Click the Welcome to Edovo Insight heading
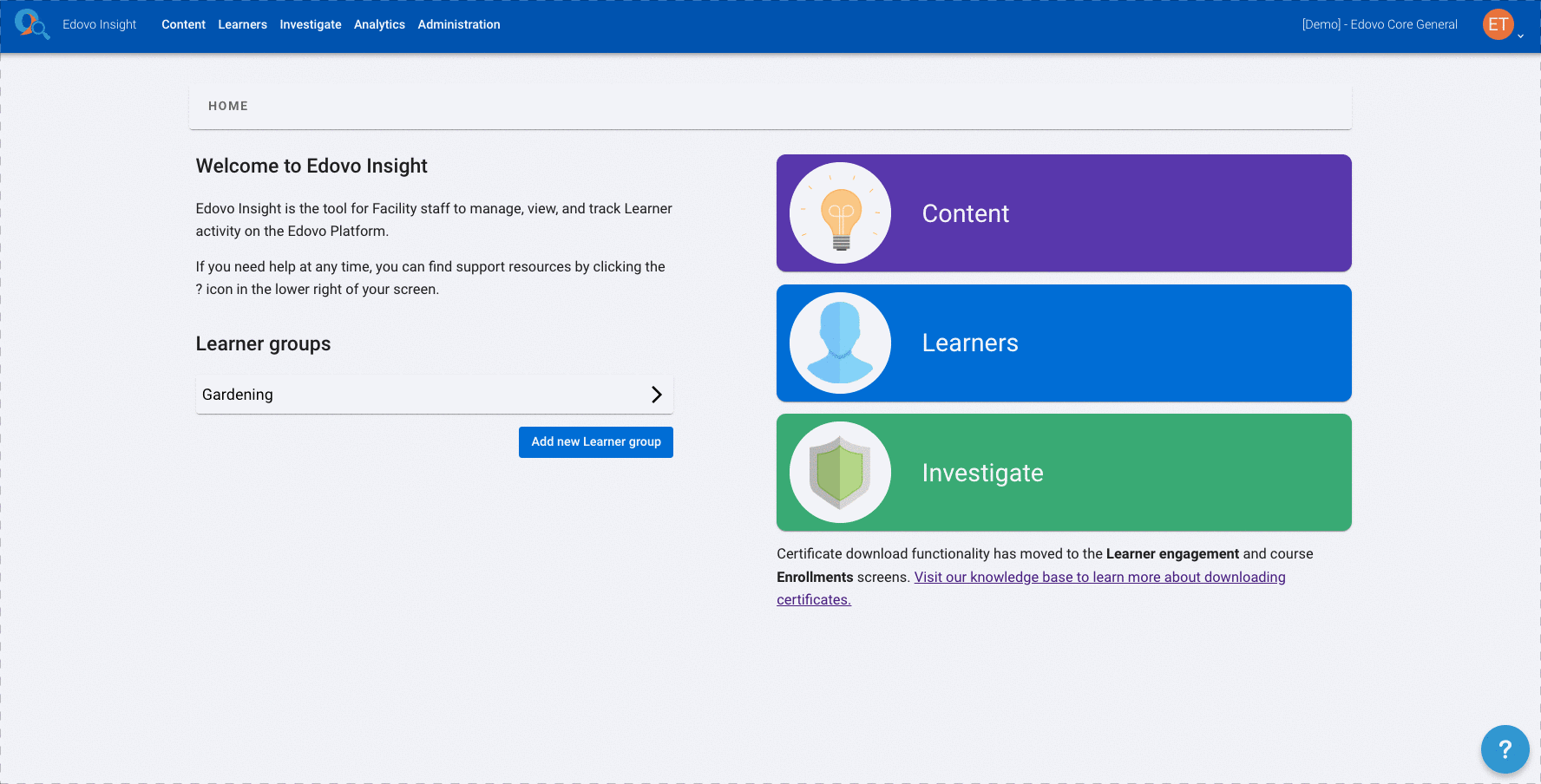1541x784 pixels. [311, 166]
